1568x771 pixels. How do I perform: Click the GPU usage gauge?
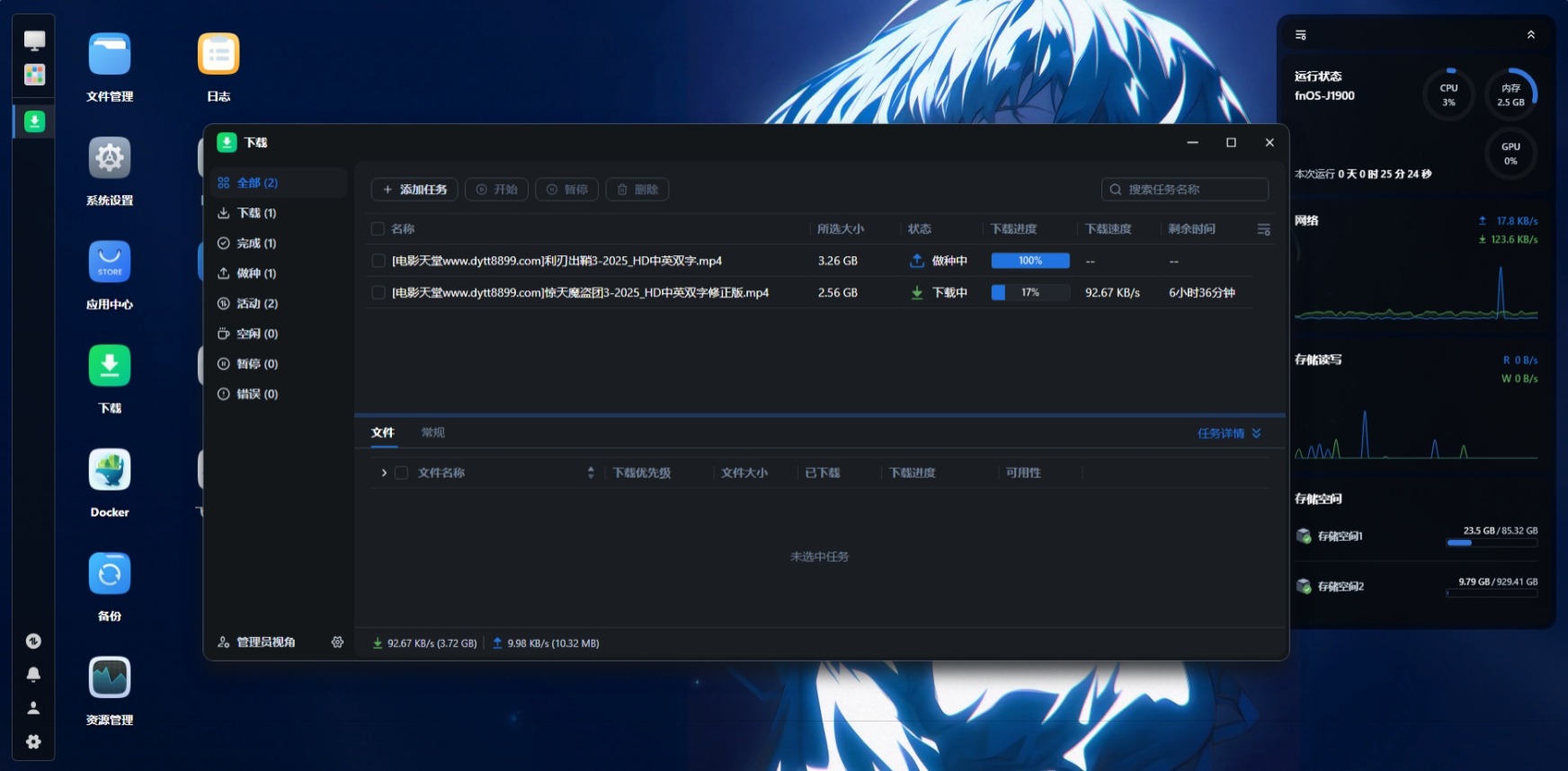(1510, 154)
